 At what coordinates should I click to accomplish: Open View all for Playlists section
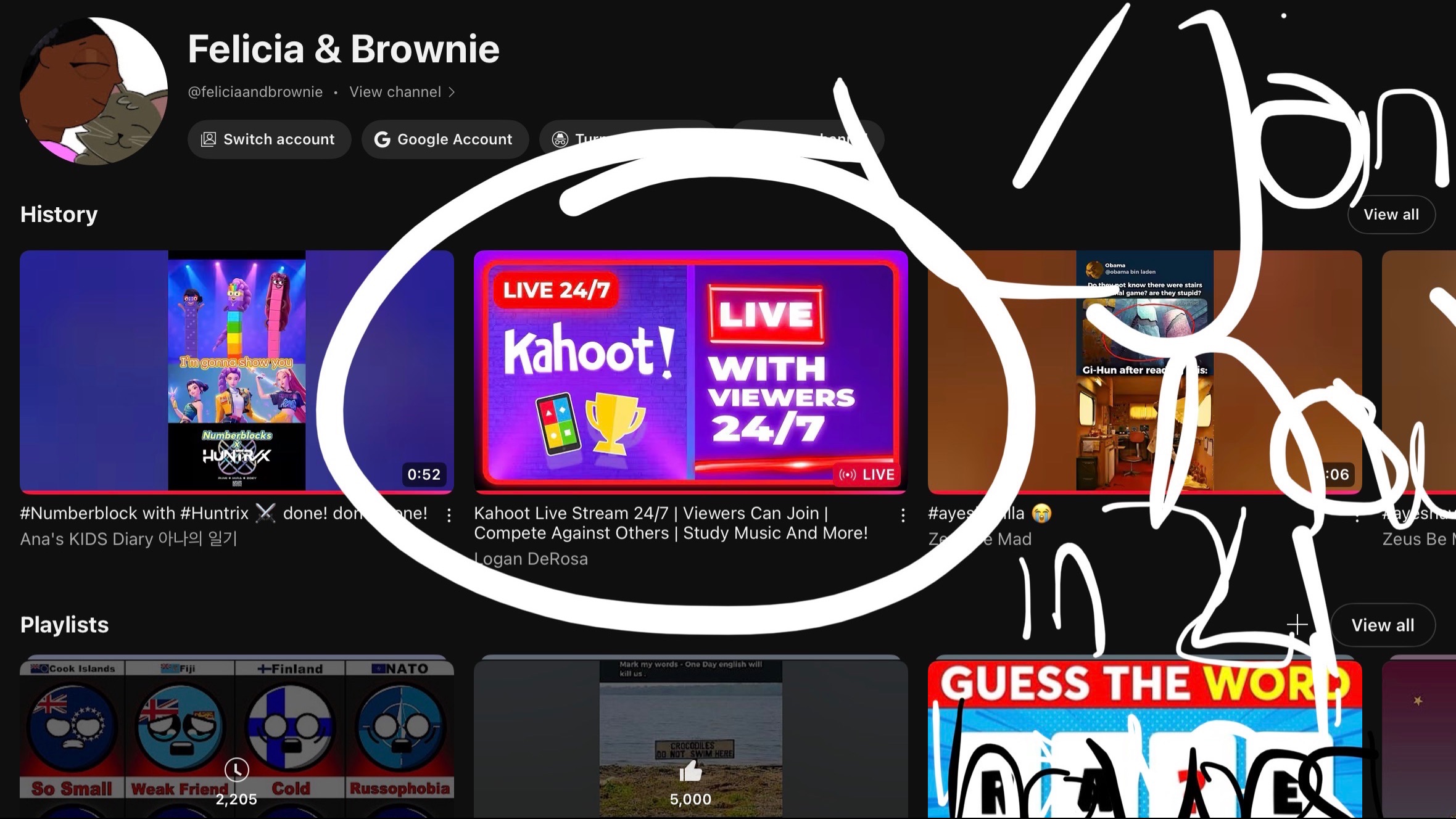click(1382, 625)
